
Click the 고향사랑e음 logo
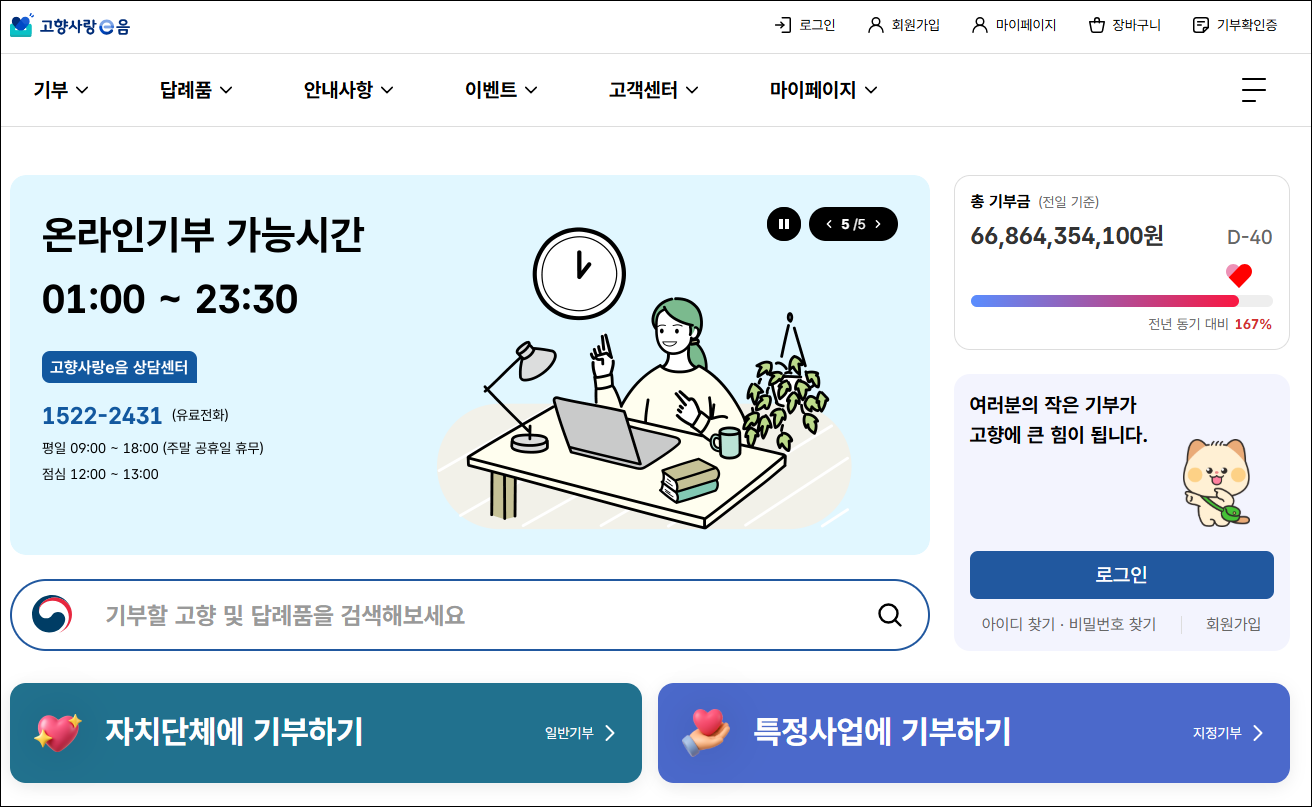(x=70, y=26)
